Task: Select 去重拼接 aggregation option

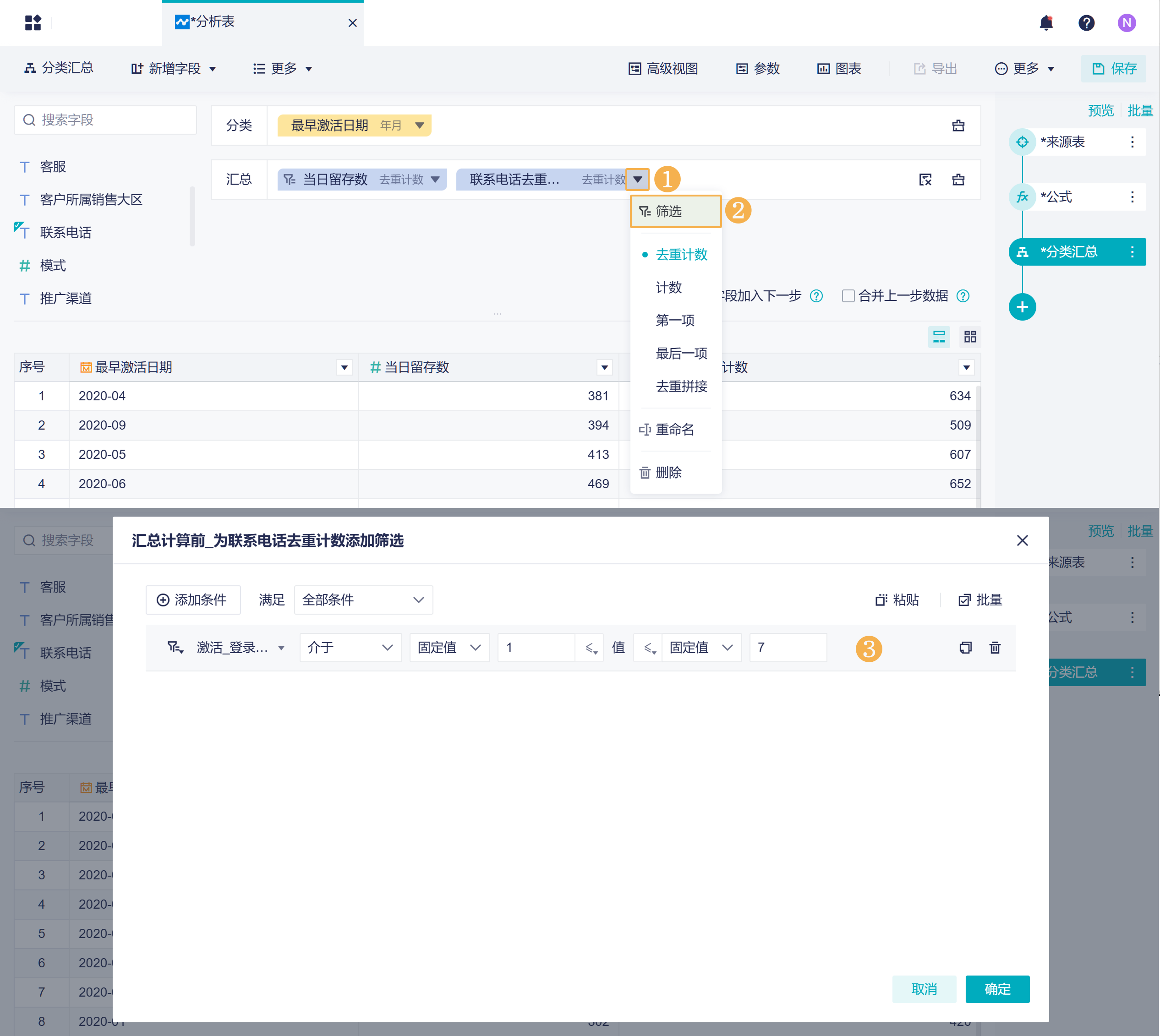Action: coord(681,387)
